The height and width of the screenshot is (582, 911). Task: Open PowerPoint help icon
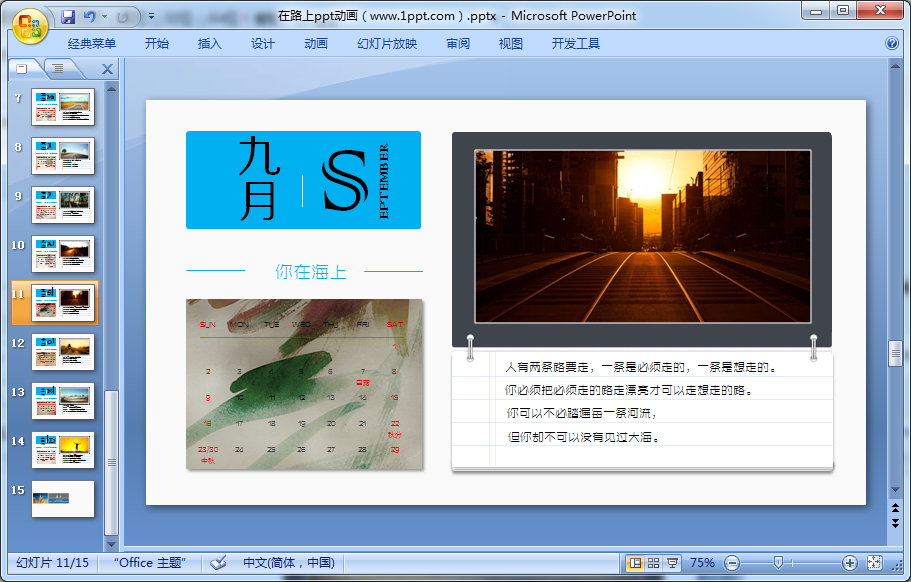tap(892, 43)
